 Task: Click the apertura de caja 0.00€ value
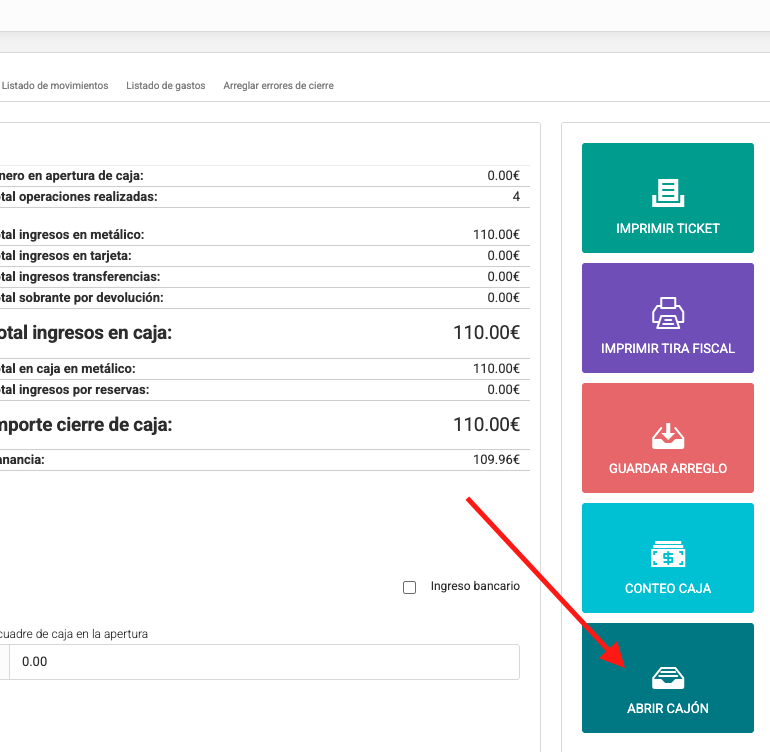[x=503, y=176]
